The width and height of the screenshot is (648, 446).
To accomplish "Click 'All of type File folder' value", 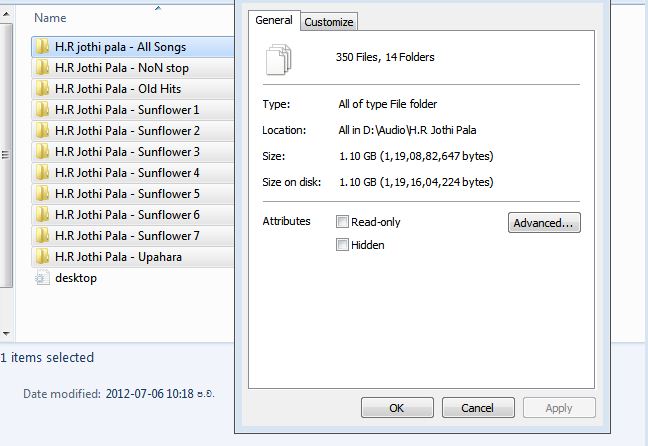I will (388, 104).
